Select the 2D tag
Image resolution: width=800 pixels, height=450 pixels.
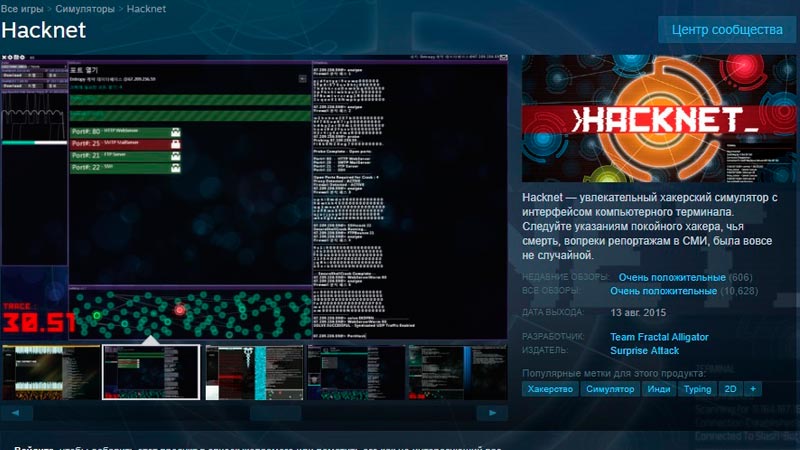click(x=730, y=389)
